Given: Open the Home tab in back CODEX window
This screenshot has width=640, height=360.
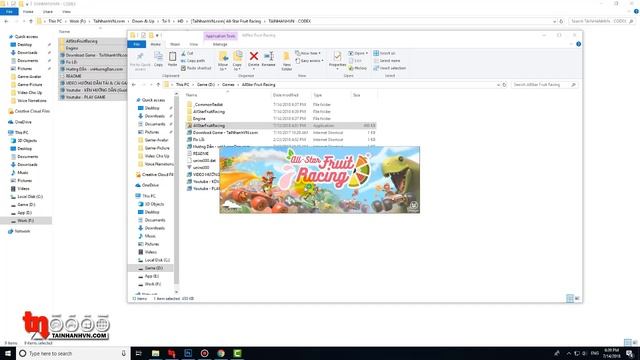Looking at the screenshot, I should click(28, 12).
